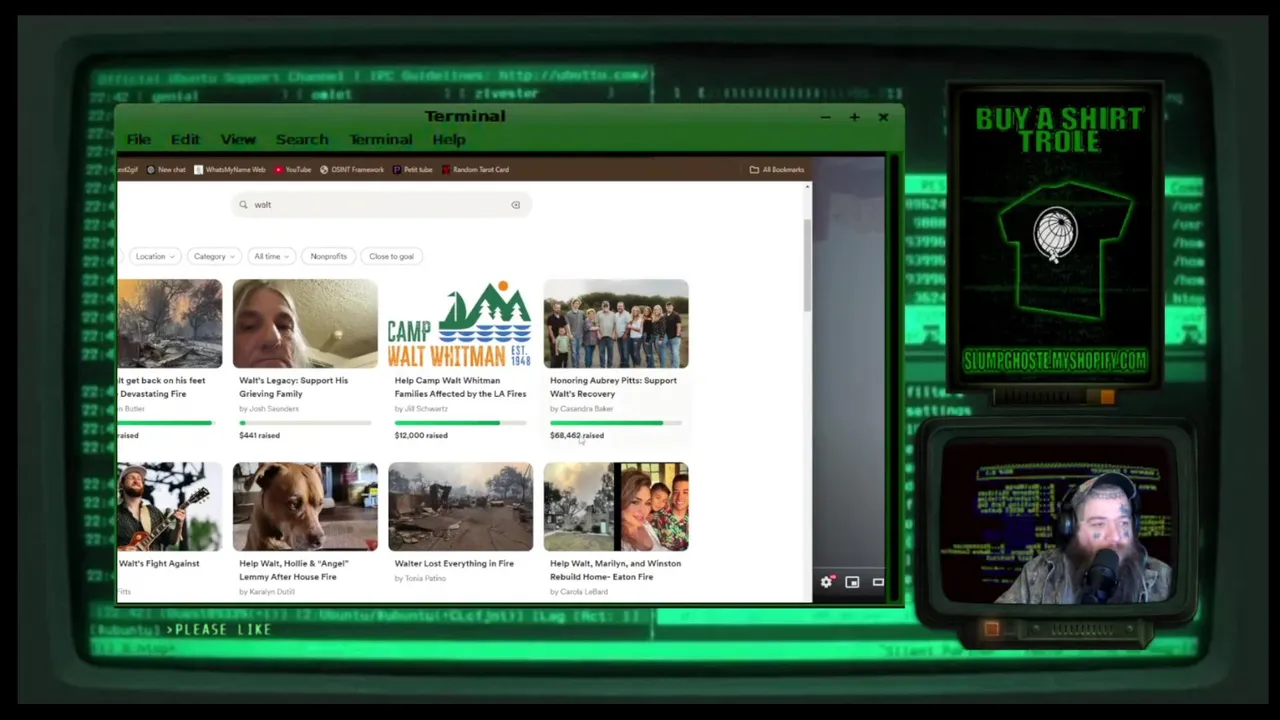Expand the Location filter dropdown
Screen dimensions: 1280x720
click(x=154, y=257)
